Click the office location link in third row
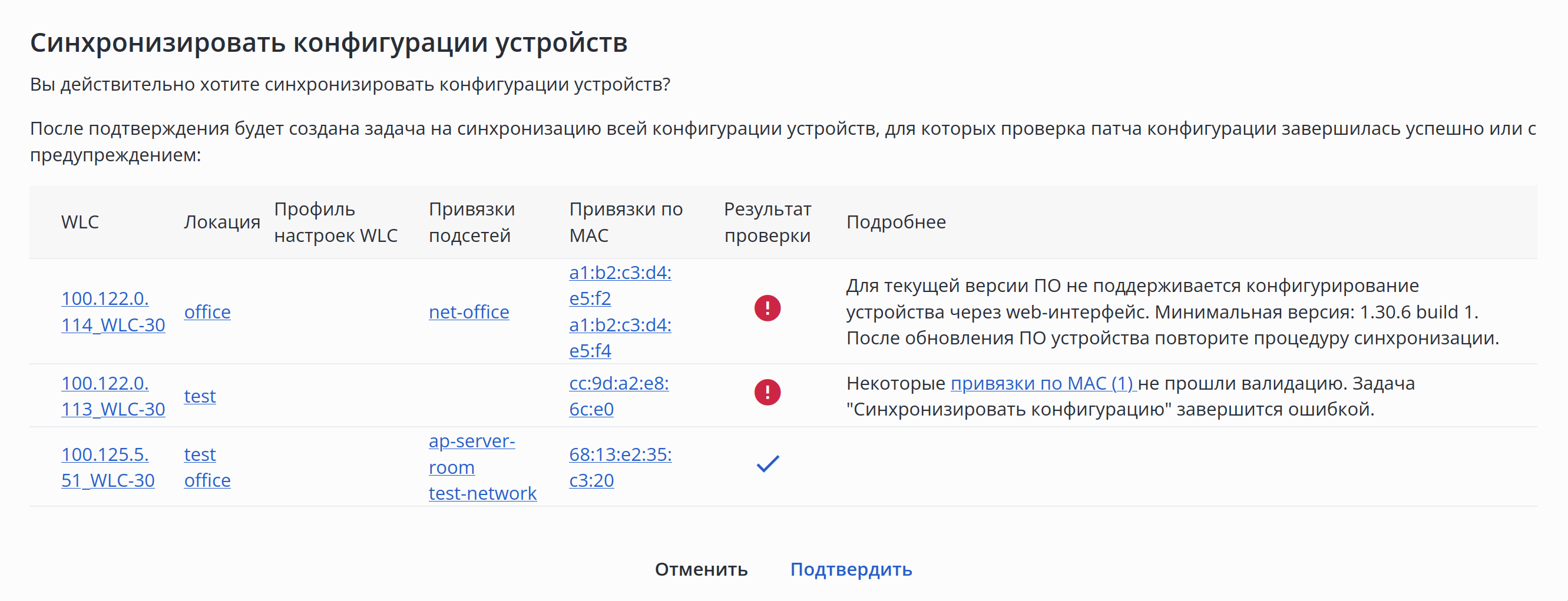 207,480
